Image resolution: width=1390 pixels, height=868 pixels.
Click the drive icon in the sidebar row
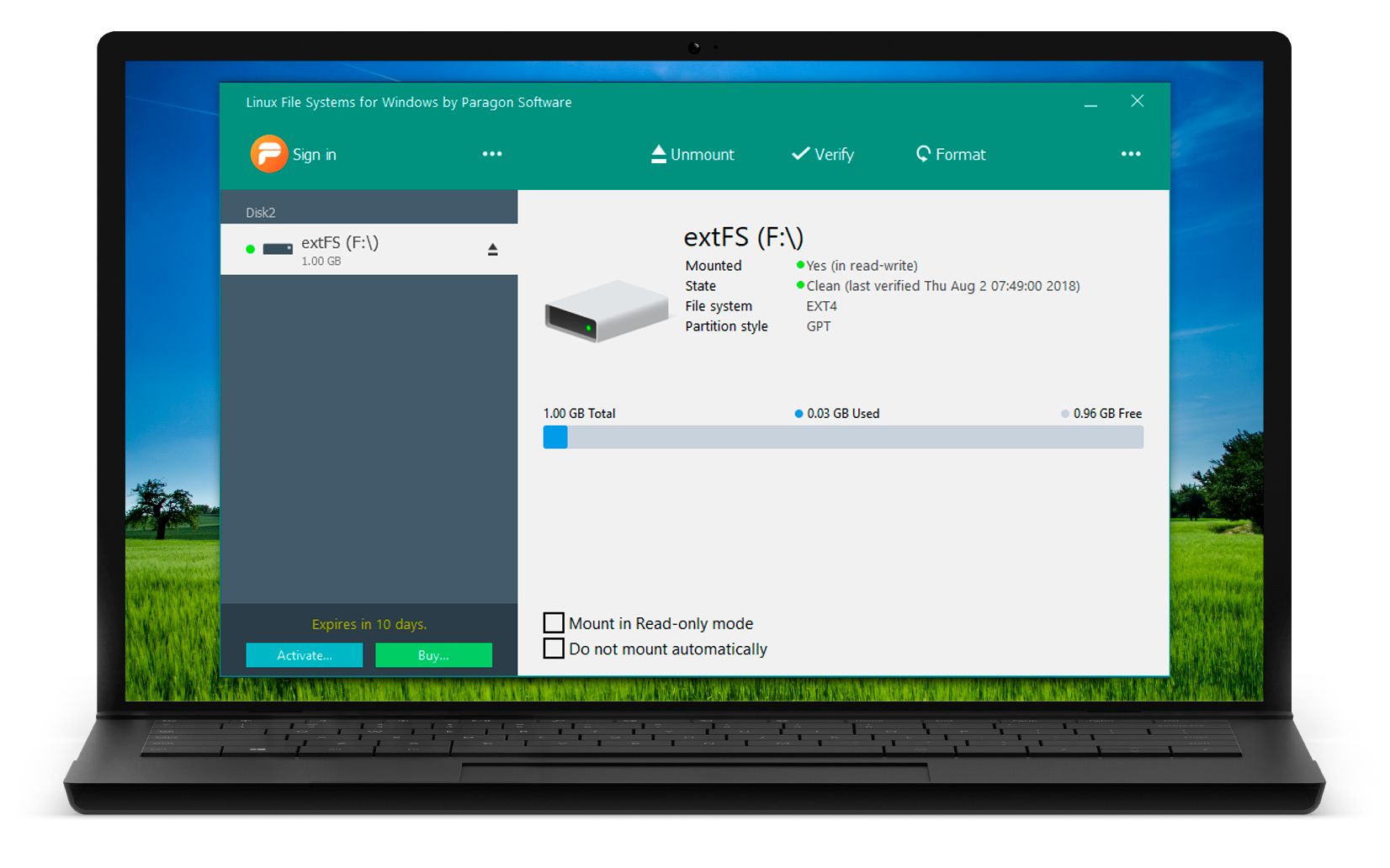[278, 249]
